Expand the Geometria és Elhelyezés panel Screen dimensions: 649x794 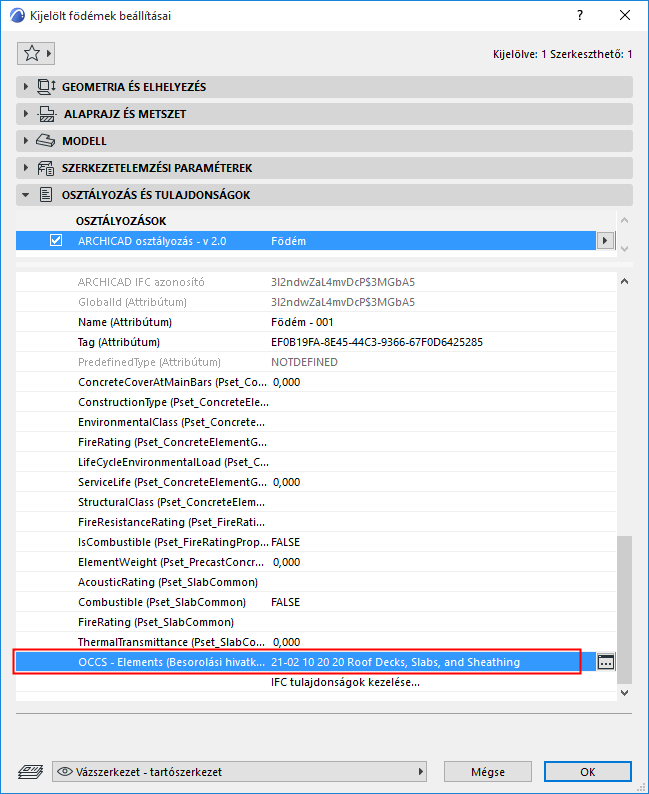pyautogui.click(x=26, y=87)
